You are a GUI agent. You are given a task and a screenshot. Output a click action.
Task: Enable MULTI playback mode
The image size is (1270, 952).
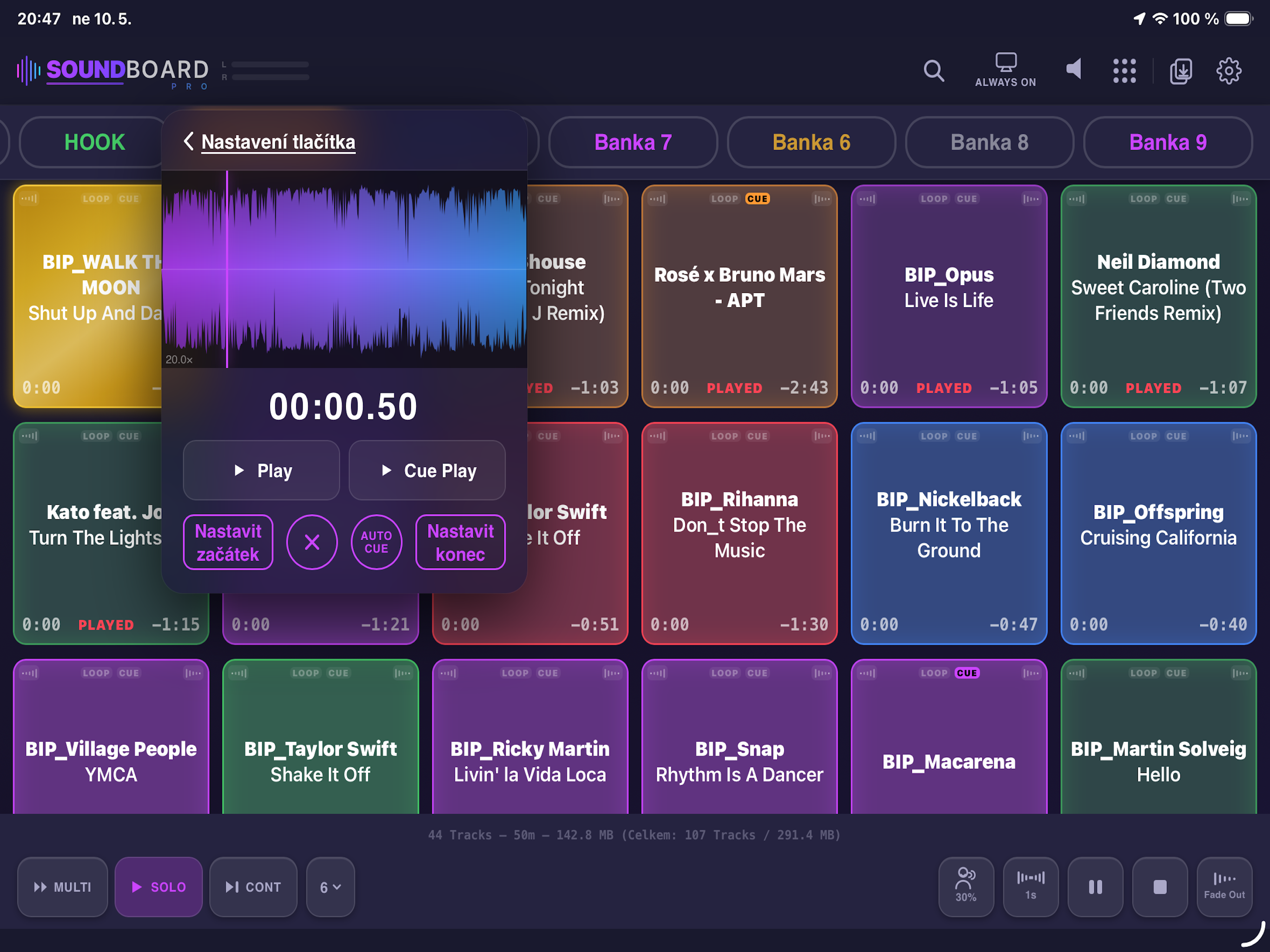[x=63, y=886]
